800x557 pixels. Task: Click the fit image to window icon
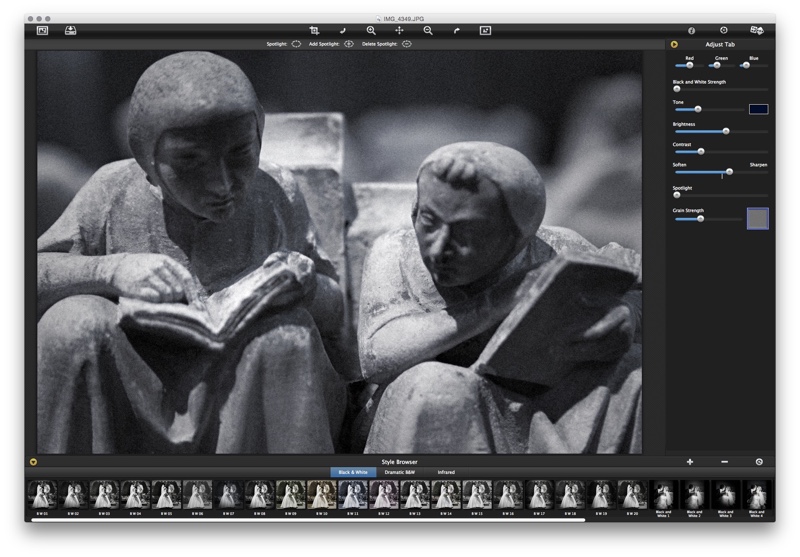[485, 31]
